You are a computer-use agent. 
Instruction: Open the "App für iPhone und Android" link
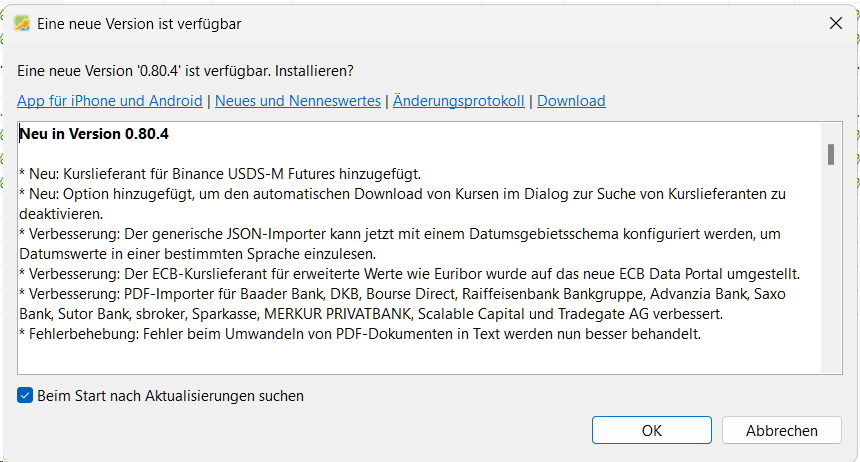pyautogui.click(x=109, y=101)
